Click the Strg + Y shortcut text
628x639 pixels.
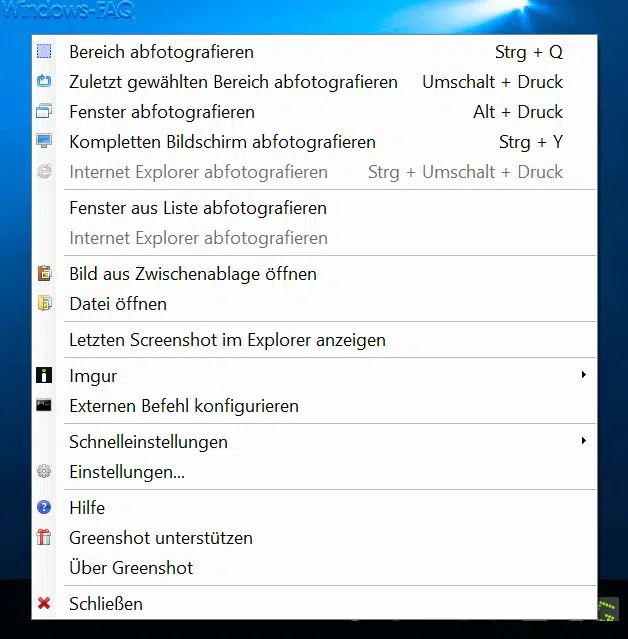(x=531, y=142)
